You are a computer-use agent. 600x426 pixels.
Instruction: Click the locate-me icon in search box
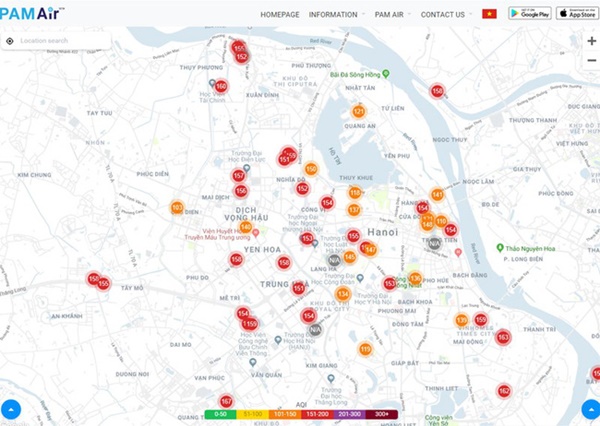[10, 41]
